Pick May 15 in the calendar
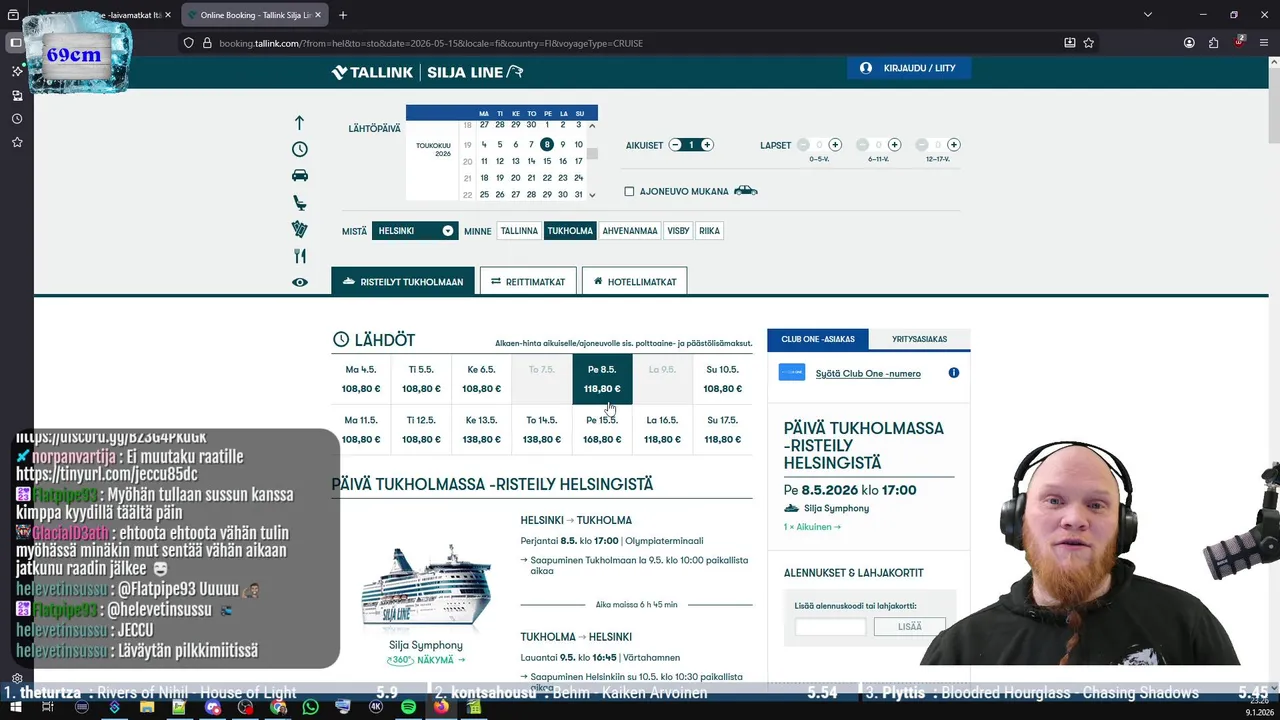 pyautogui.click(x=547, y=161)
